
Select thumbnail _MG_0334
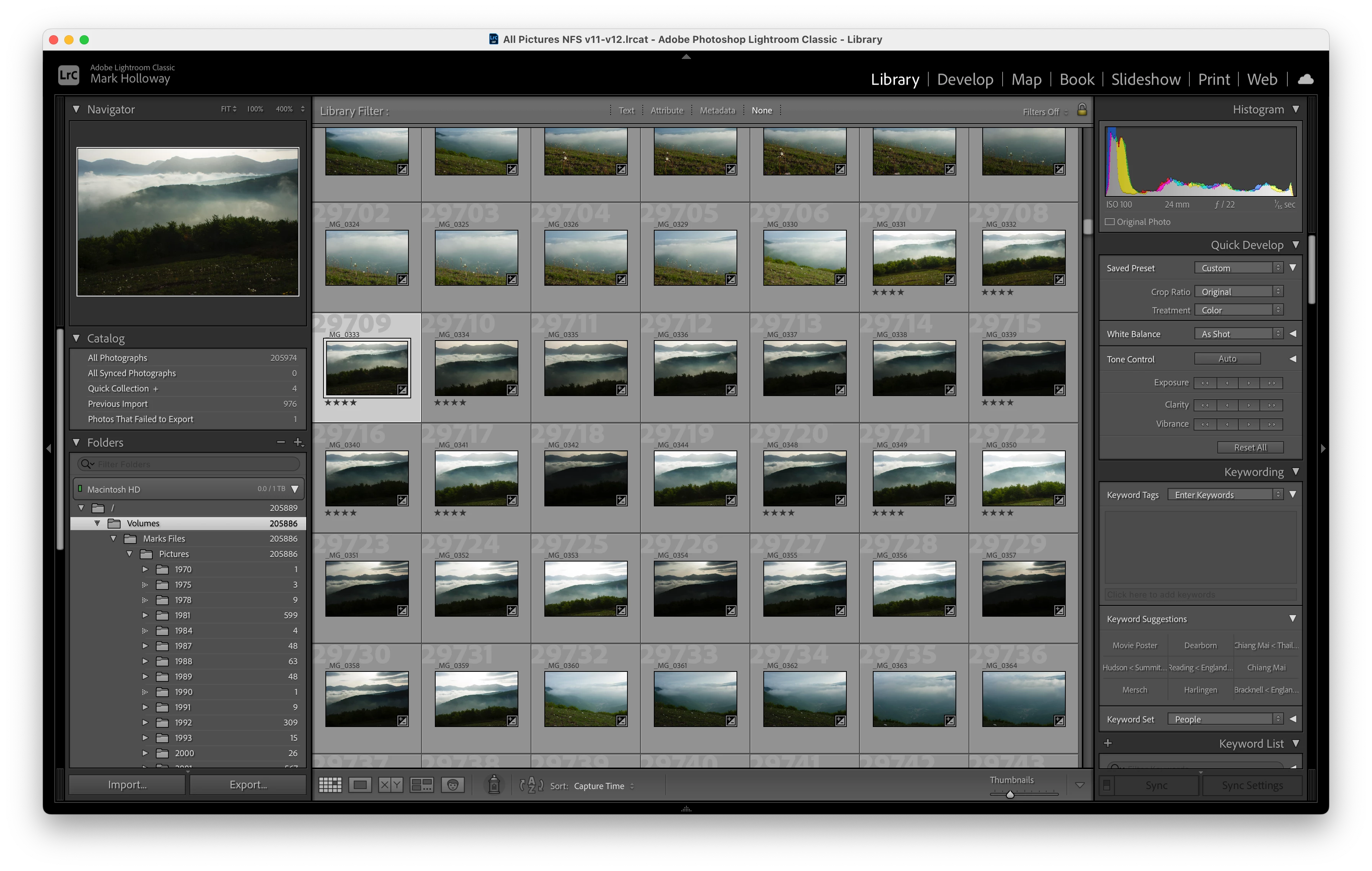pos(476,368)
